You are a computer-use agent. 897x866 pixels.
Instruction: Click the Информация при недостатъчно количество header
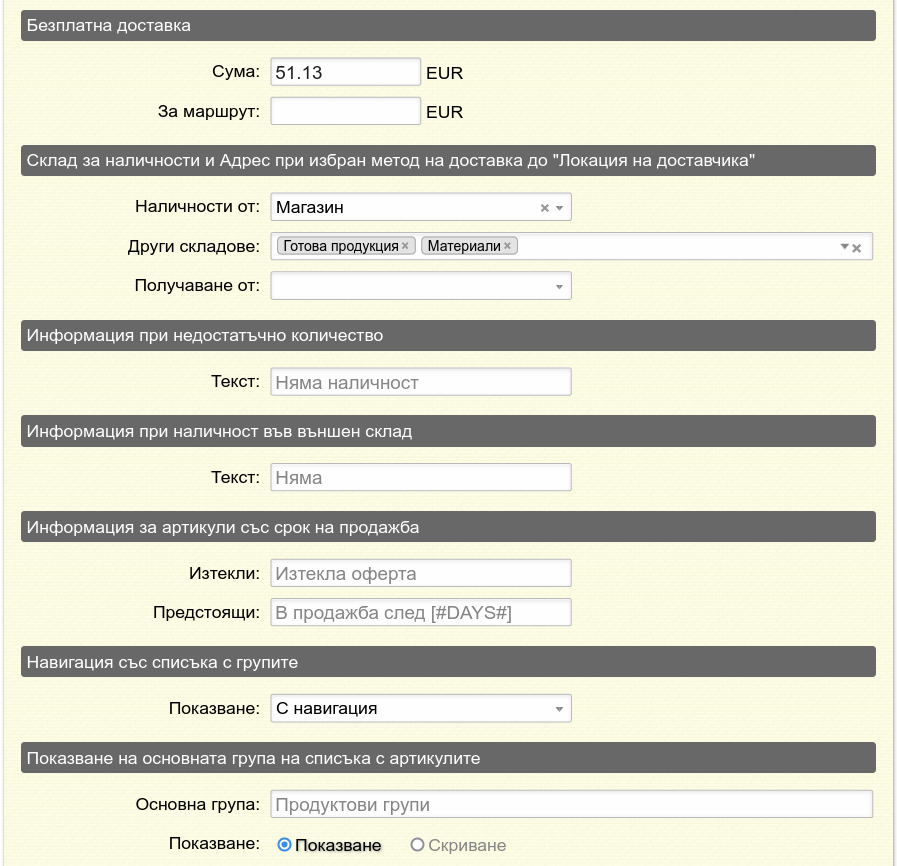tap(448, 335)
